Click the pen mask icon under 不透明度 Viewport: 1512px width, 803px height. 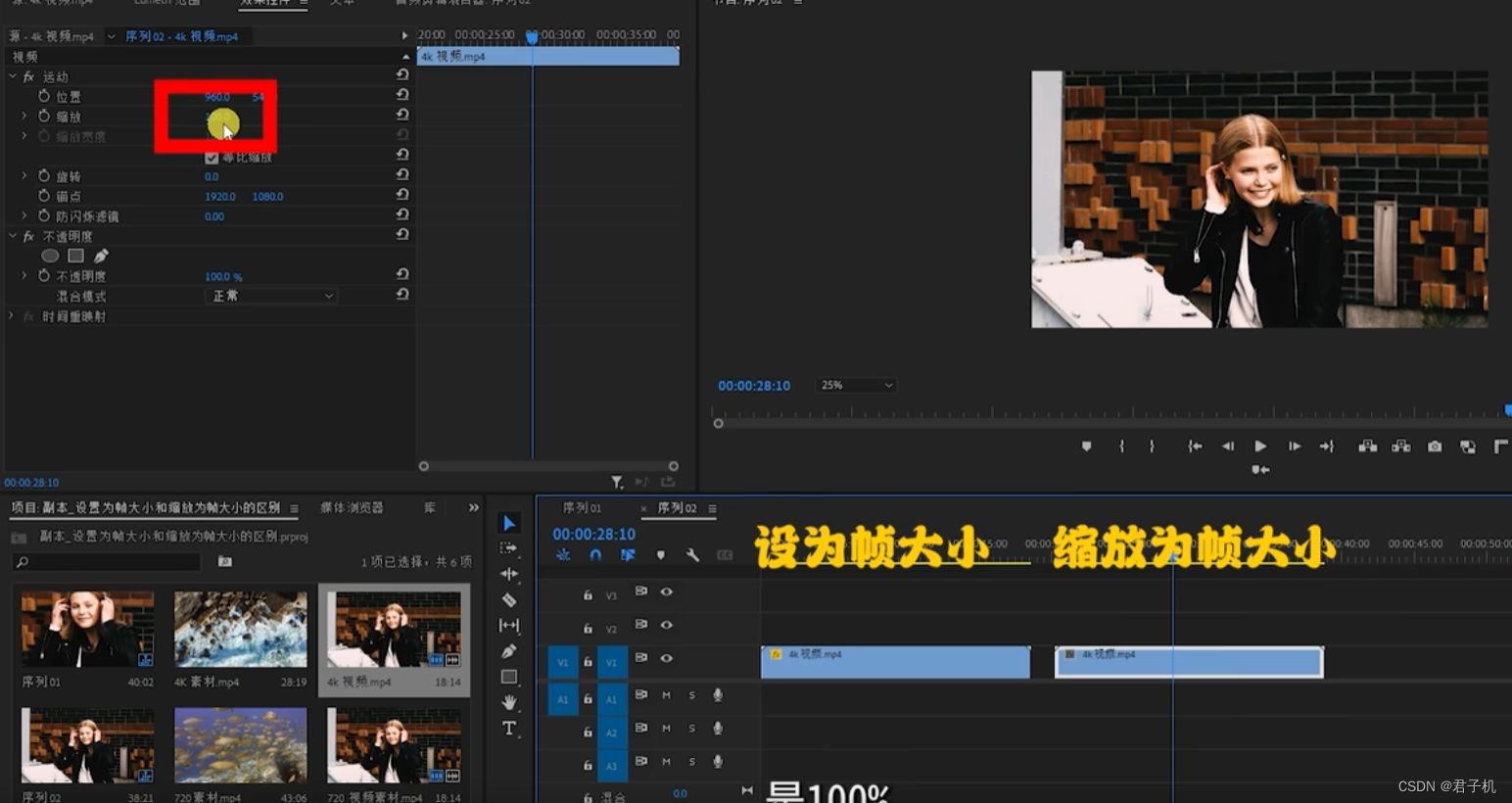pyautogui.click(x=101, y=256)
